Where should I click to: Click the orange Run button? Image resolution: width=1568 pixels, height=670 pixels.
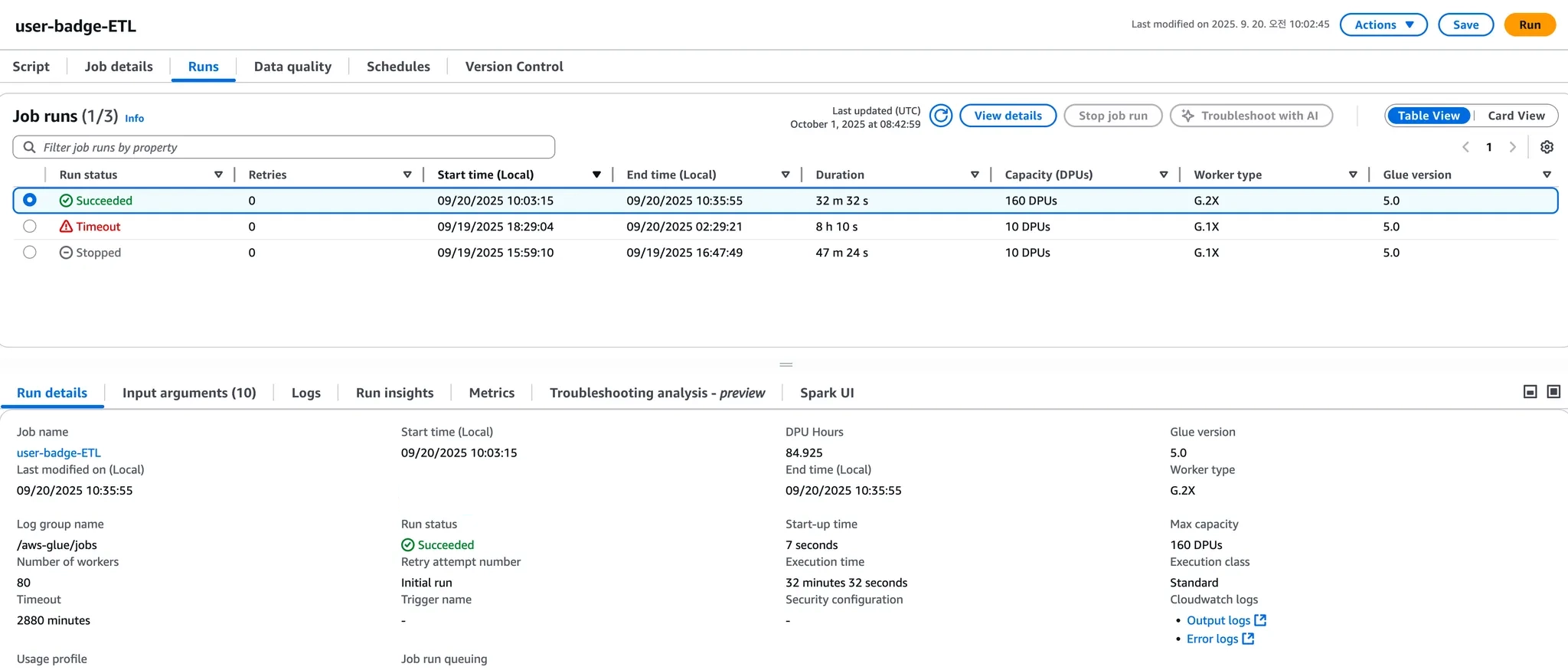pyautogui.click(x=1529, y=25)
